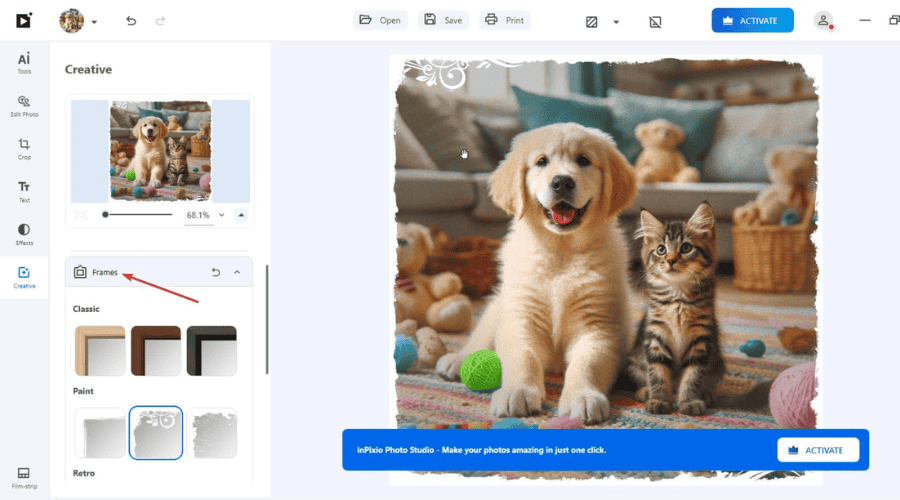Collapse the preview with the up arrow
The height and width of the screenshot is (500, 900).
click(241, 215)
